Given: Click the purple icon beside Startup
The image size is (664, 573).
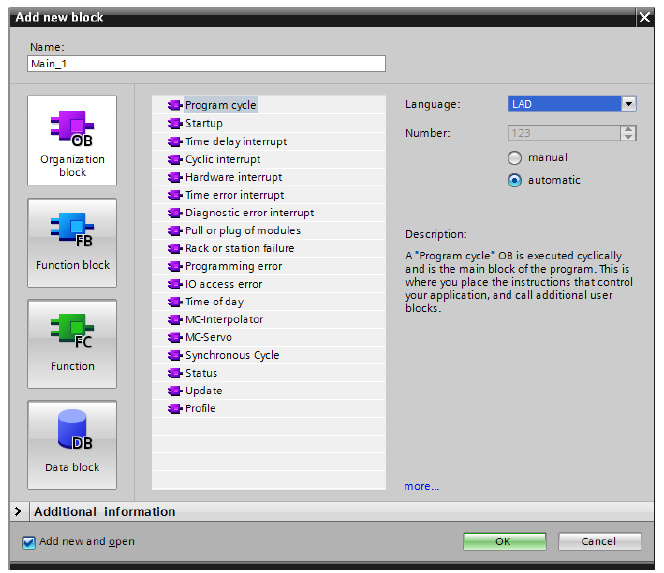Looking at the screenshot, I should (x=175, y=124).
